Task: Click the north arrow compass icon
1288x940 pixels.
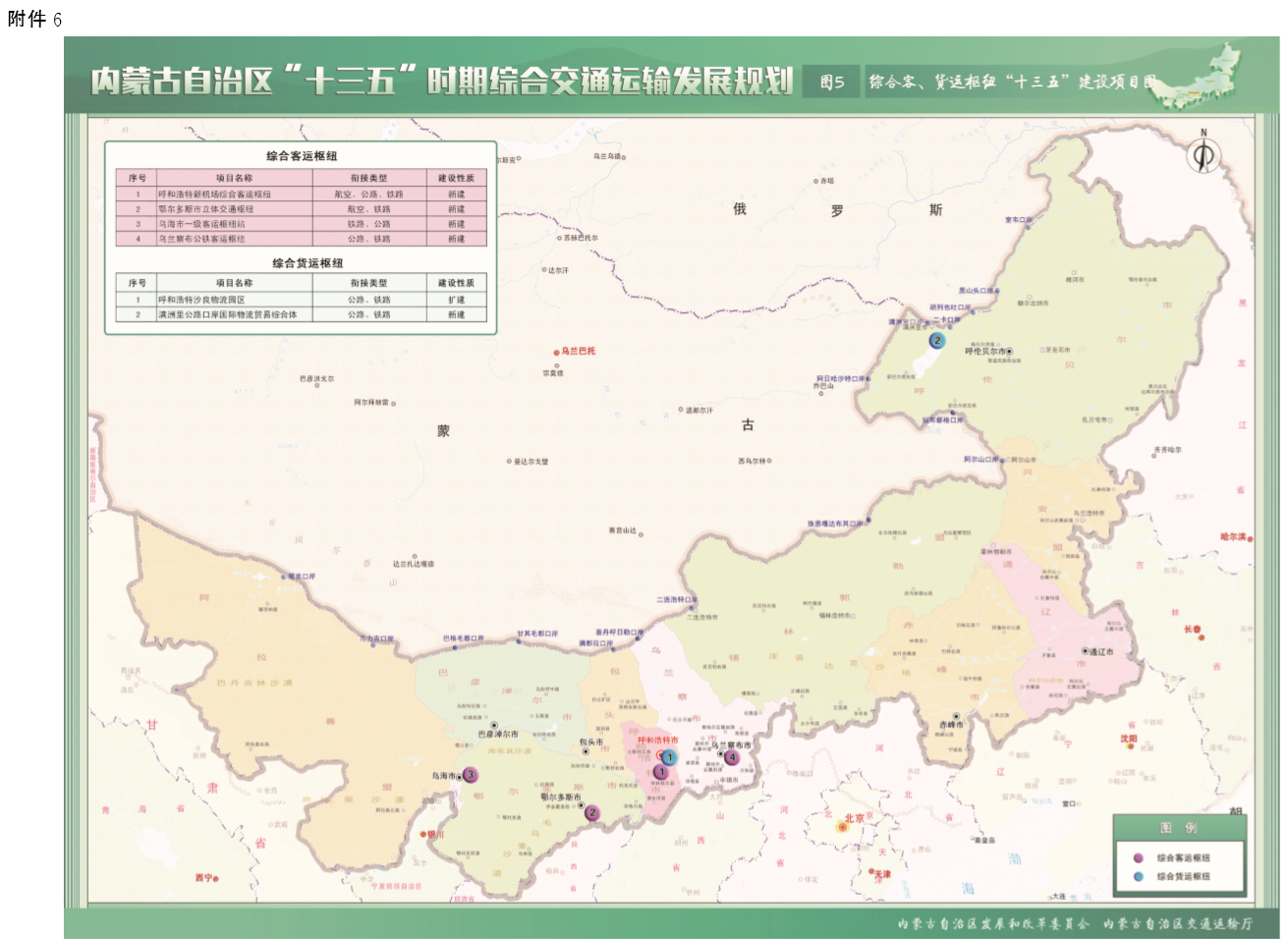Action: [1204, 152]
